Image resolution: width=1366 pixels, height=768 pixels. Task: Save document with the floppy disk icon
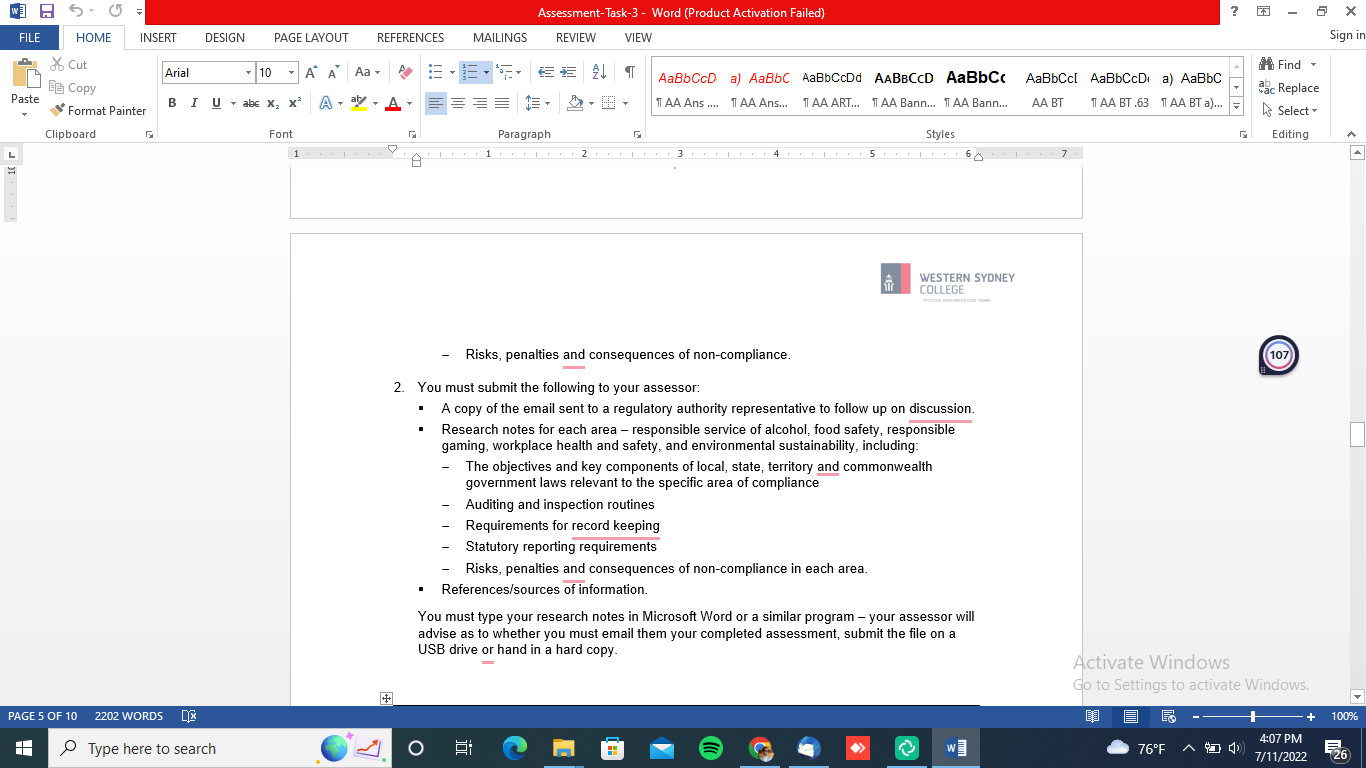(47, 12)
